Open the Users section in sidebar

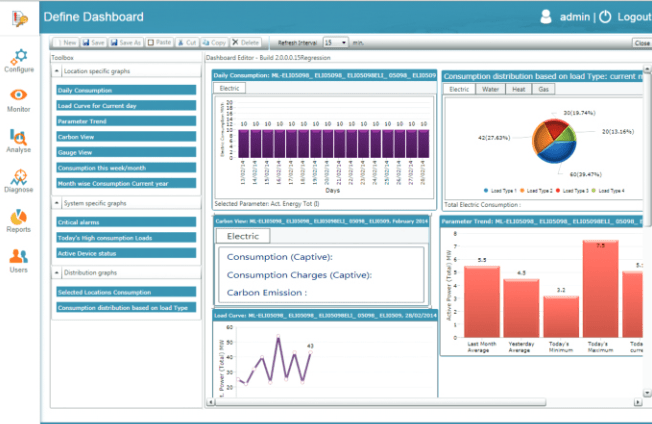[18, 262]
